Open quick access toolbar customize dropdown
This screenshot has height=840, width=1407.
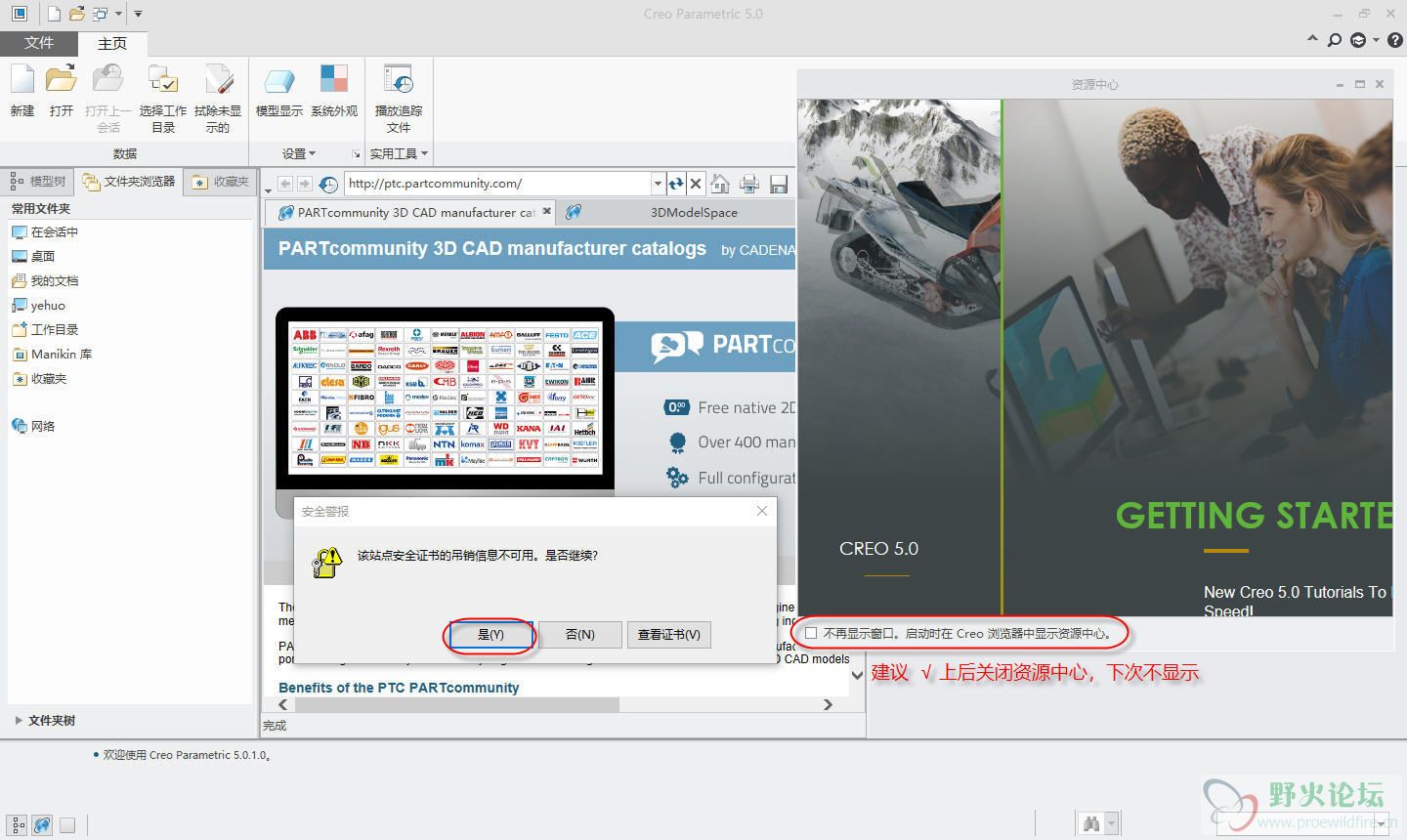click(138, 14)
